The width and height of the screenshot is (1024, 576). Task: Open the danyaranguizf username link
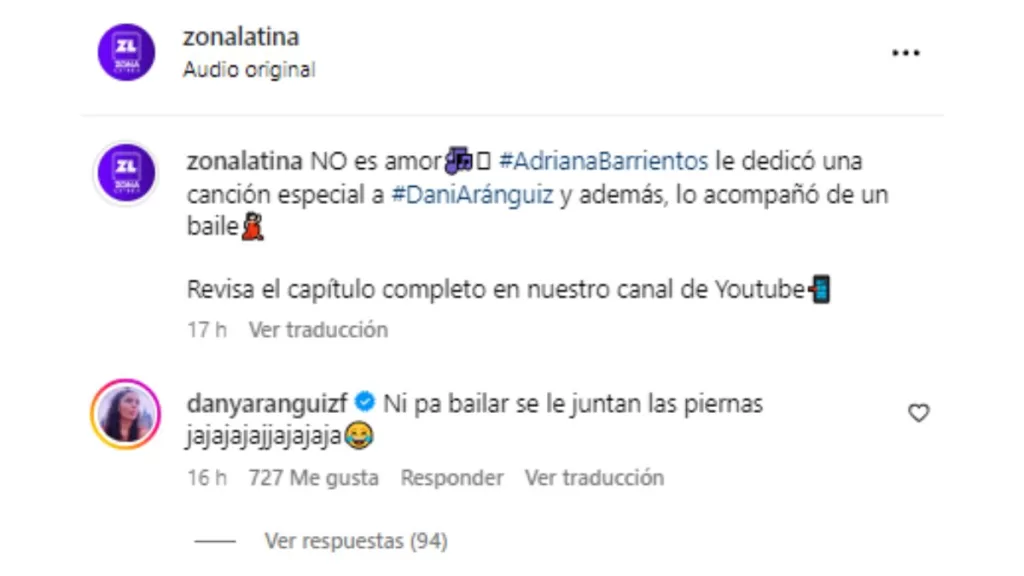[x=267, y=404]
